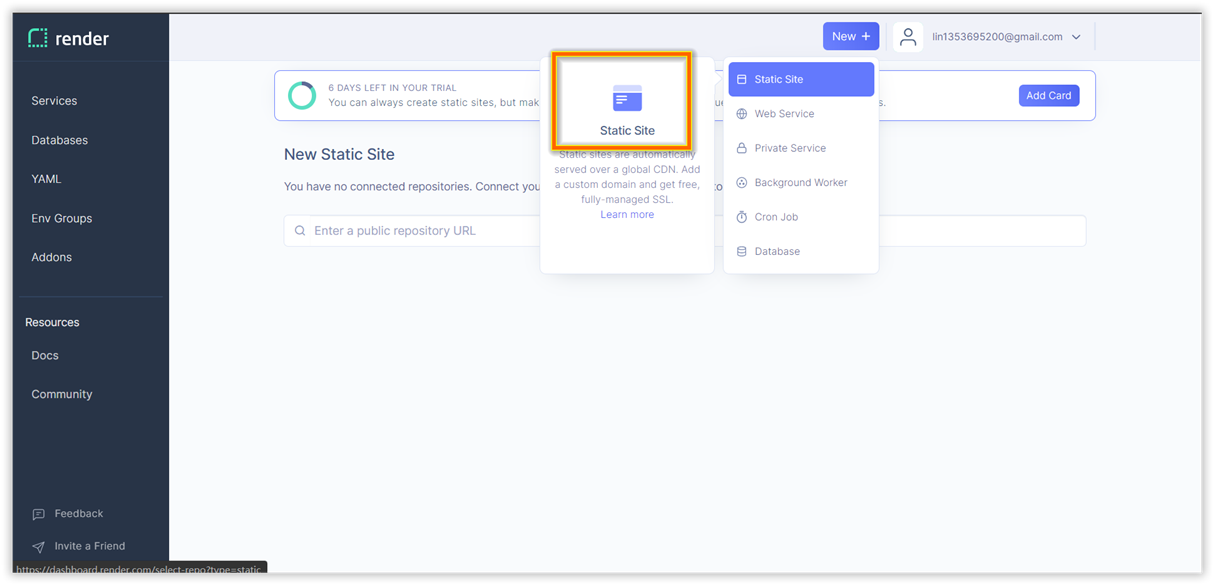Image resolution: width=1214 pixels, height=585 pixels.
Task: Choose Web Service from New menu
Action: click(x=801, y=114)
